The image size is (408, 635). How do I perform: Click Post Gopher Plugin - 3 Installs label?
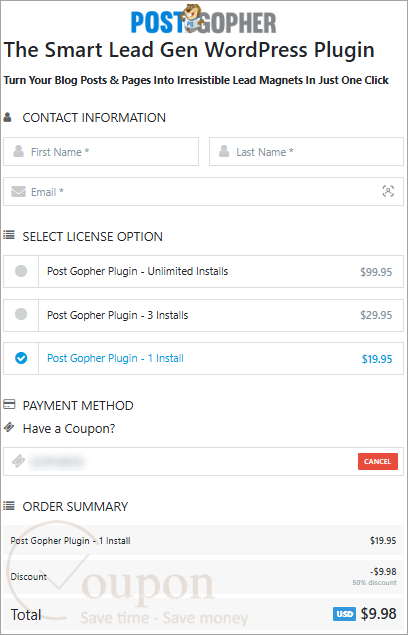point(117,315)
